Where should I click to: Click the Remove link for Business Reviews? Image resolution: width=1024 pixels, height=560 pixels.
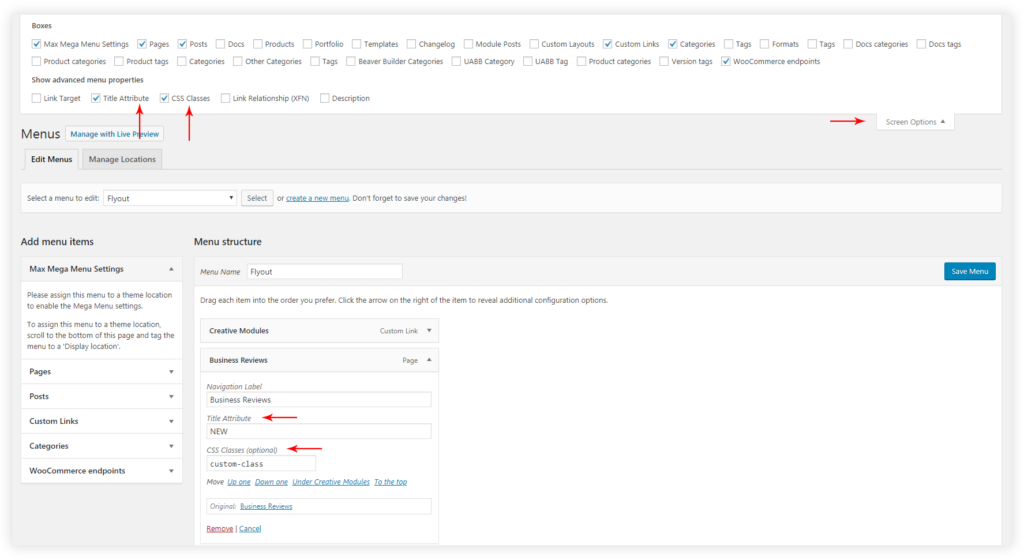[x=219, y=529]
